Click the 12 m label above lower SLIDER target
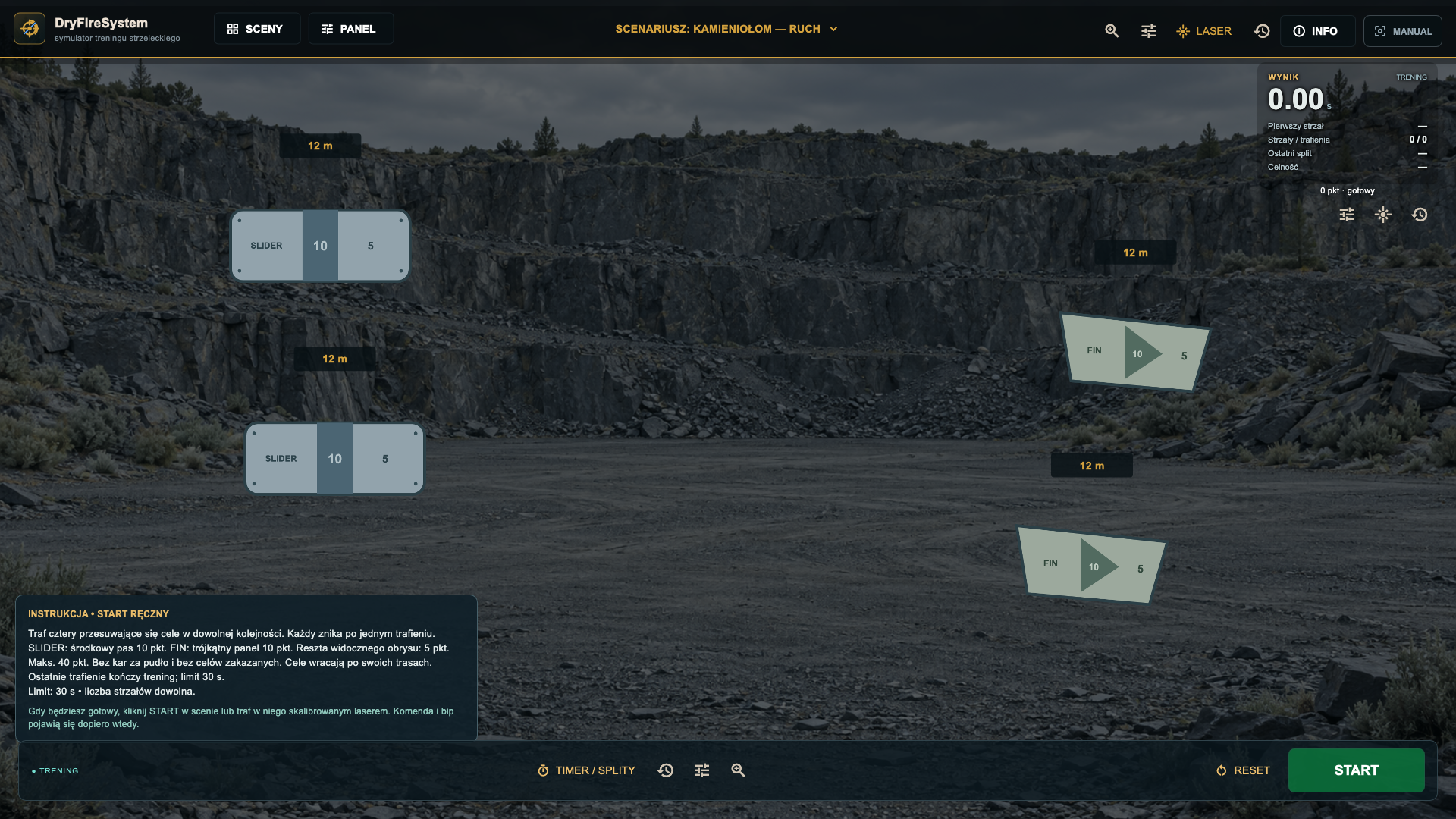Viewport: 1456px width, 819px height. click(334, 359)
